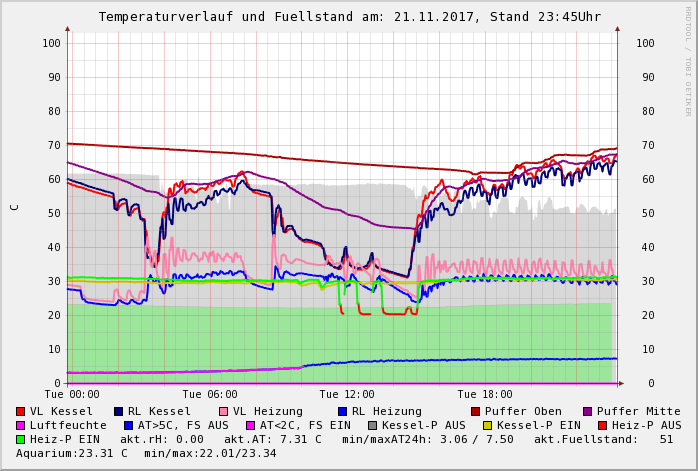Click the magenta AT<2C, FS EIN swatch

click(x=252, y=425)
